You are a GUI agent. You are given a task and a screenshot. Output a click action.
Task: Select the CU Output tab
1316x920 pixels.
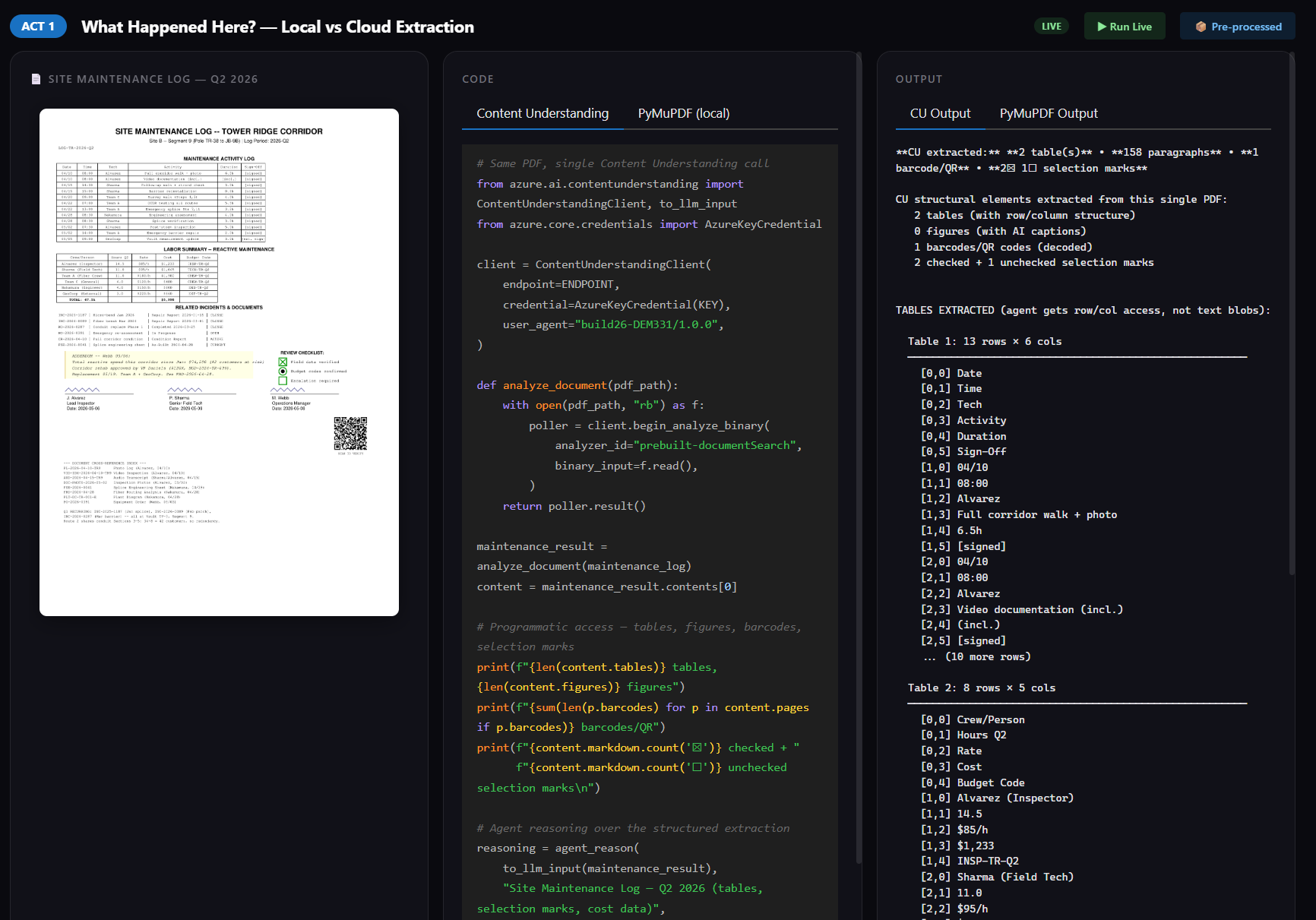940,114
